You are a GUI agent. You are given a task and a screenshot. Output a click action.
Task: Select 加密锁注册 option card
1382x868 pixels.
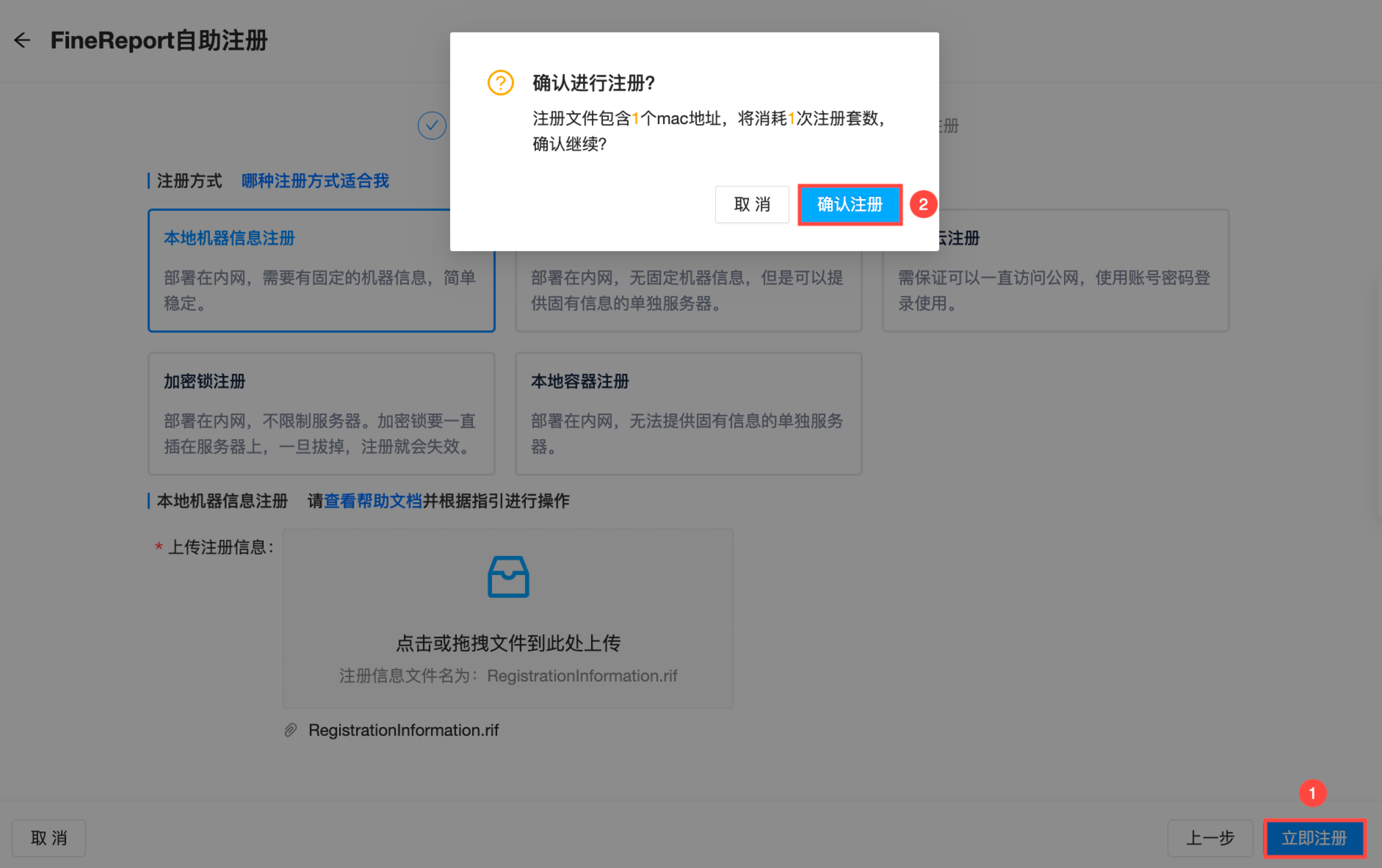click(321, 413)
